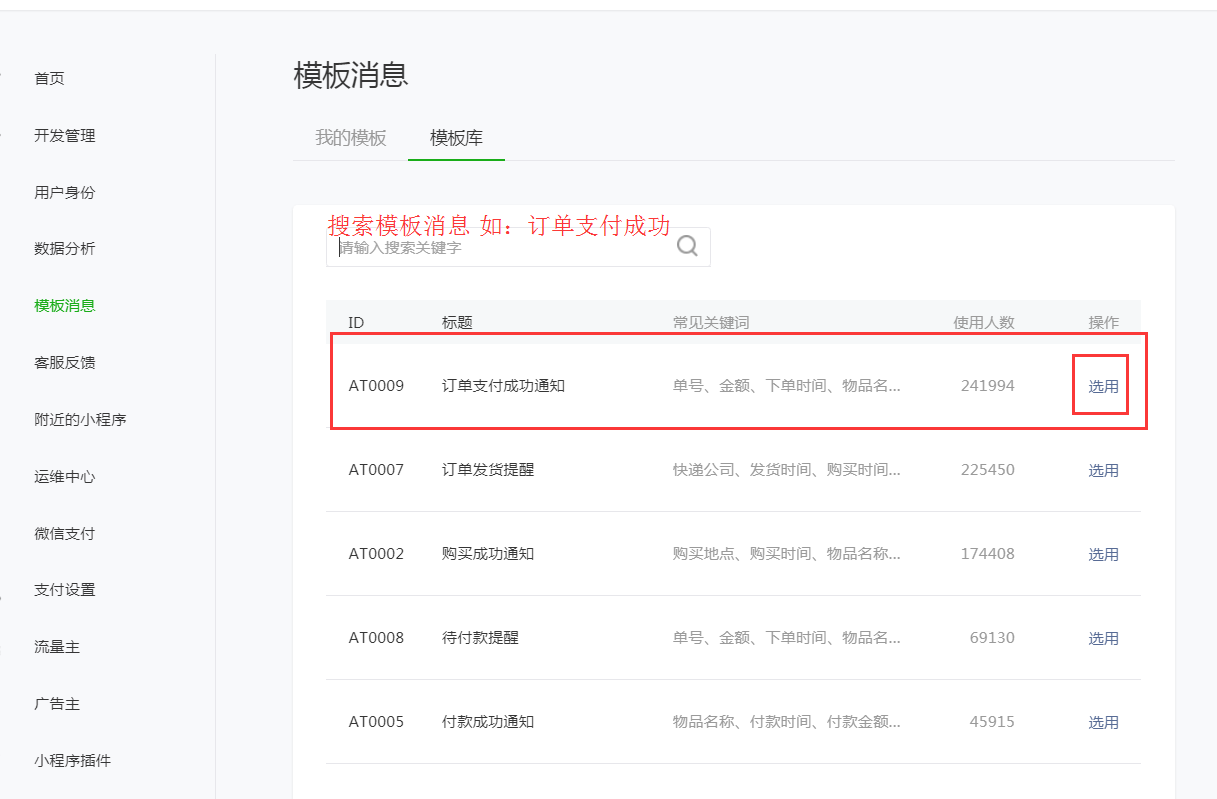Open 开发管理 in the sidebar

click(x=65, y=135)
